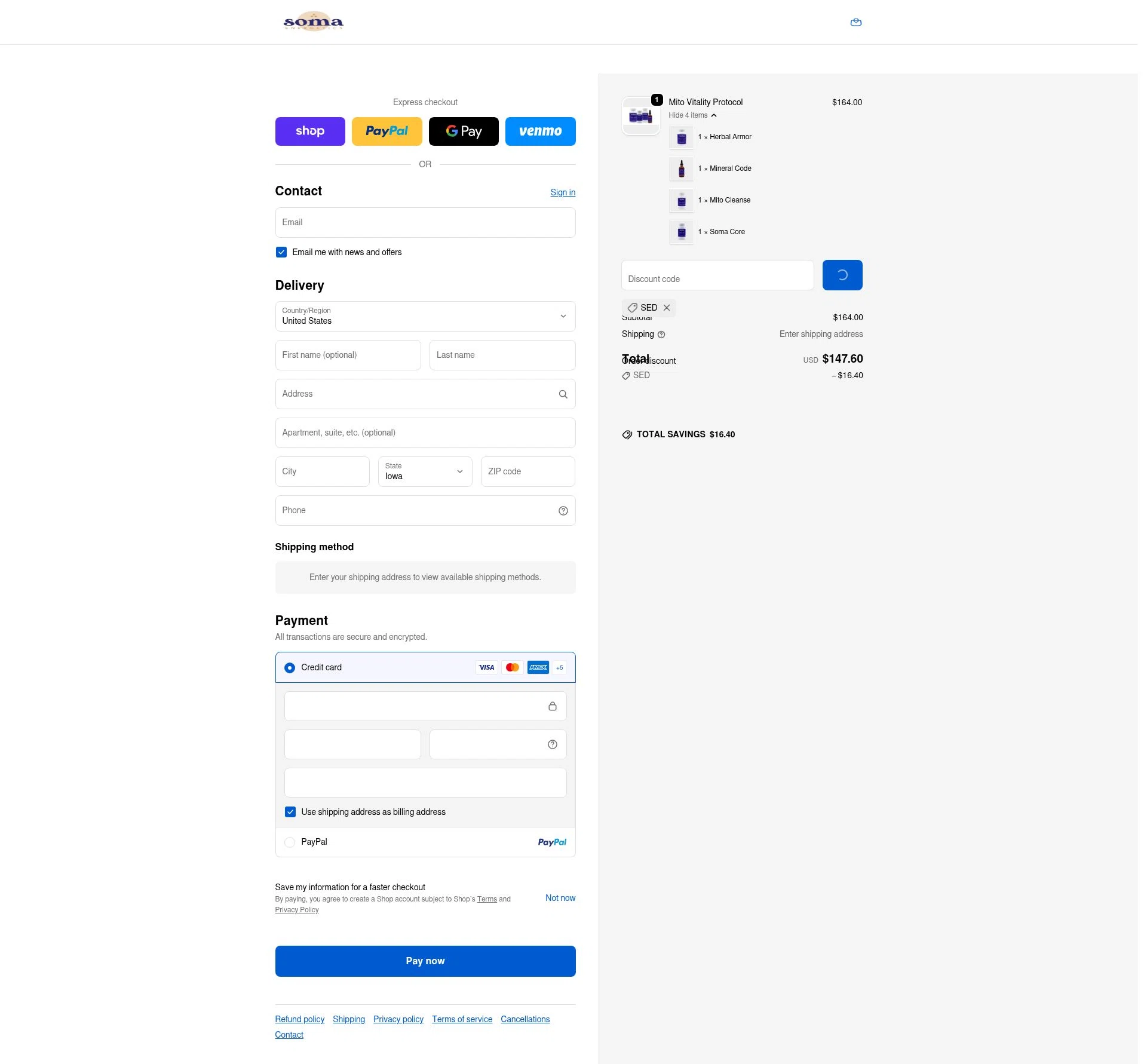Screen dimensions: 1147x1064
Task: Click the American Express icon
Action: point(538,667)
